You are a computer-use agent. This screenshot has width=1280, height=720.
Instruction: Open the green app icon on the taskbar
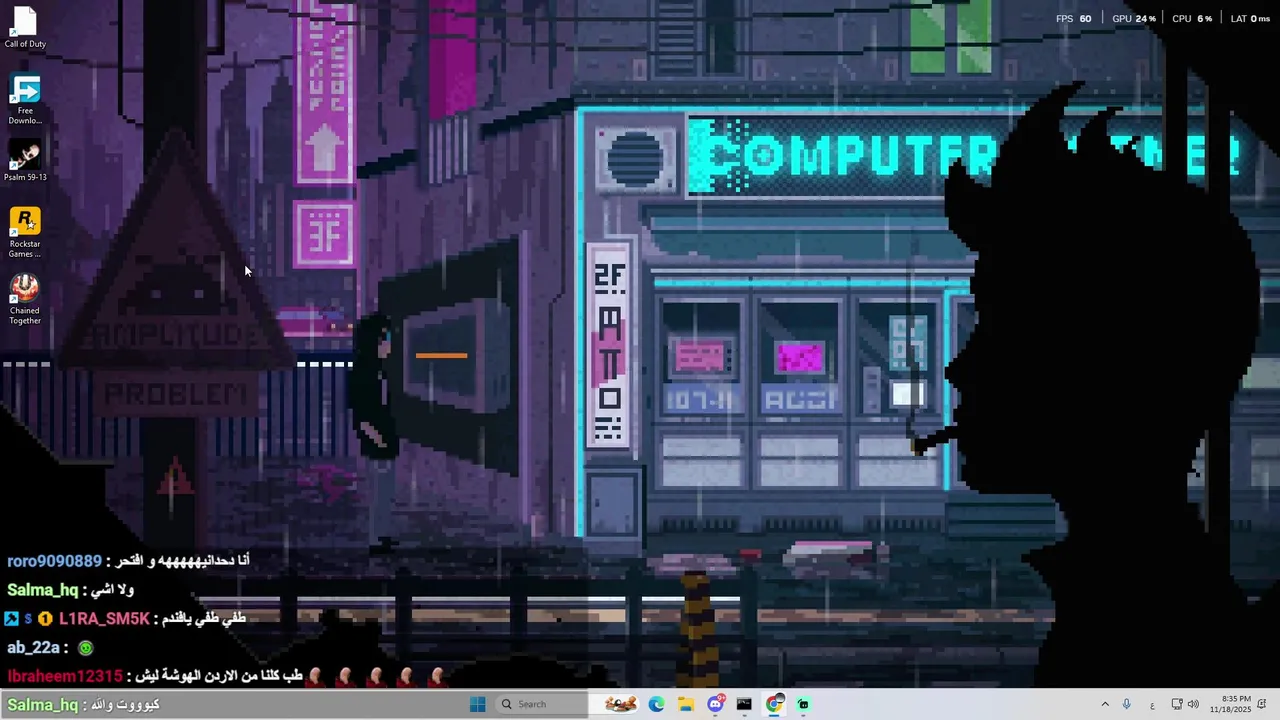(x=803, y=704)
